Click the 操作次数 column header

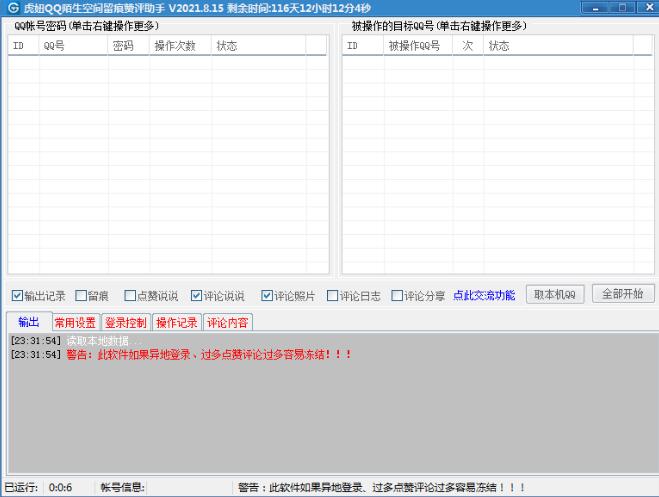181,45
